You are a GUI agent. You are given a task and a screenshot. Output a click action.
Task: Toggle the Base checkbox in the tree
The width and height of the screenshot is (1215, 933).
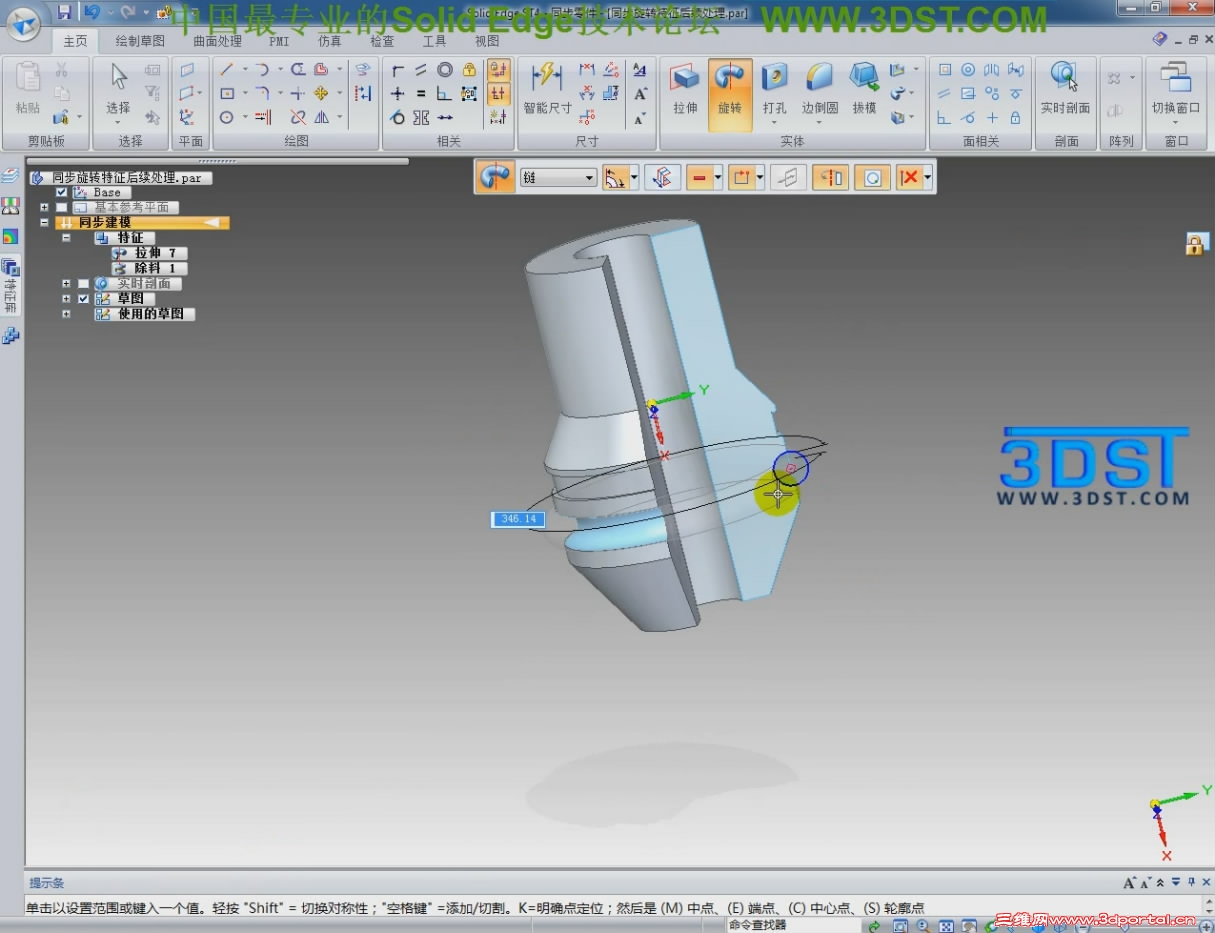pyautogui.click(x=62, y=192)
